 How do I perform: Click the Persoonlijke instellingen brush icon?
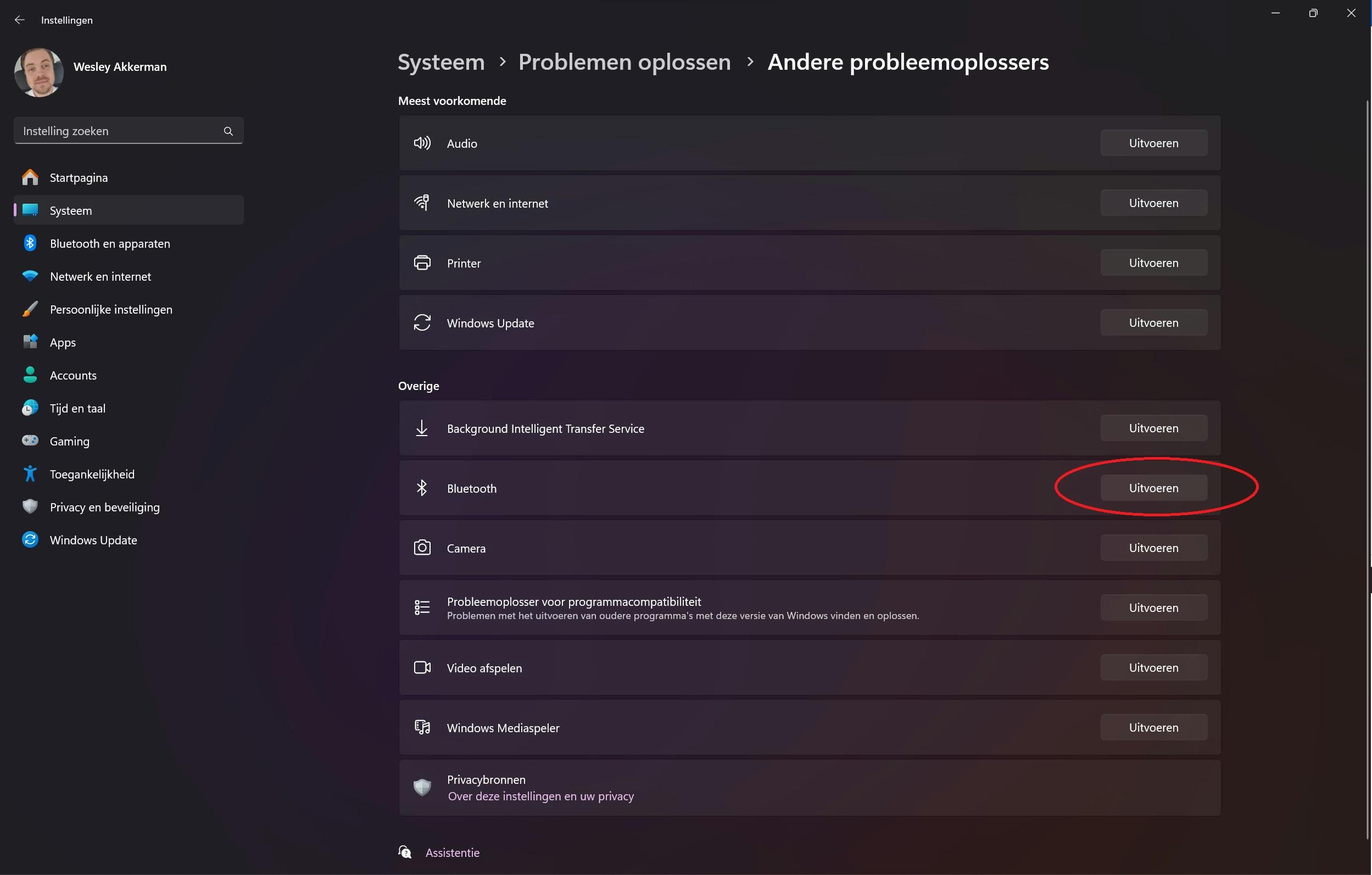click(x=30, y=309)
